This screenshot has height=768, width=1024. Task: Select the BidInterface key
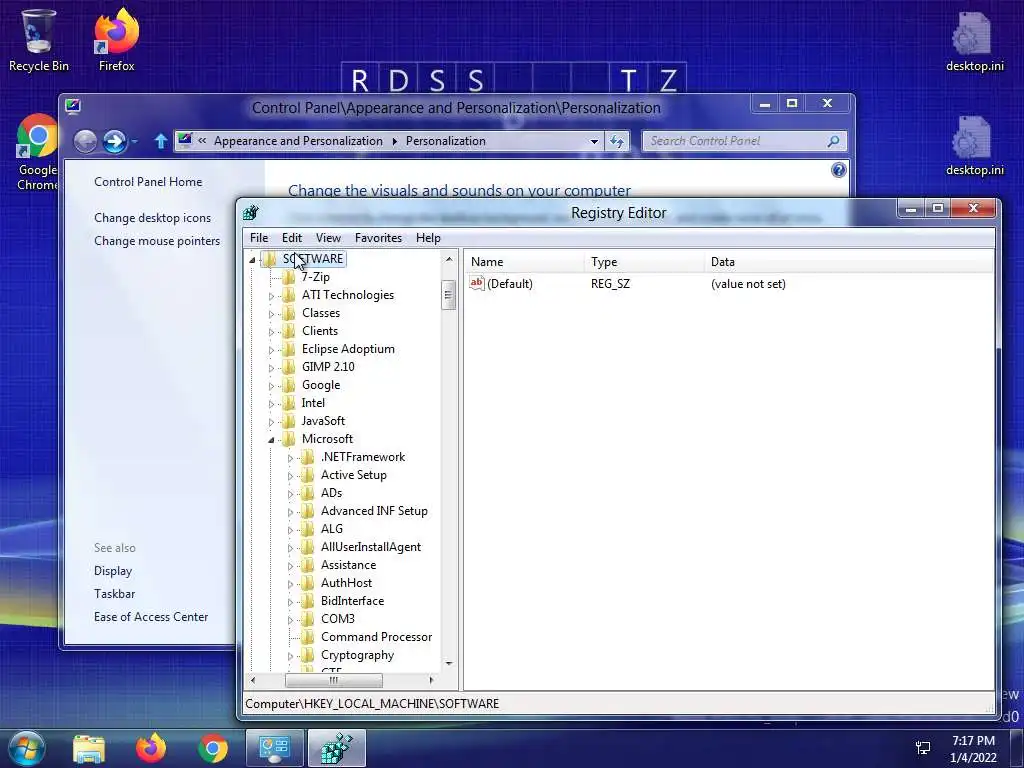coord(353,601)
